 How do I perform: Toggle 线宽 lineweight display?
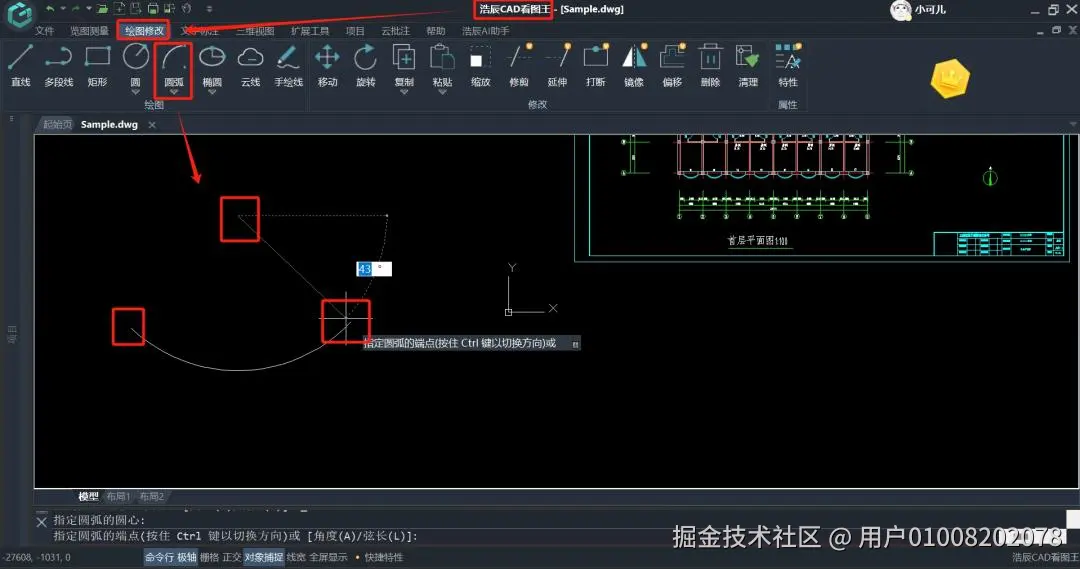tap(295, 557)
